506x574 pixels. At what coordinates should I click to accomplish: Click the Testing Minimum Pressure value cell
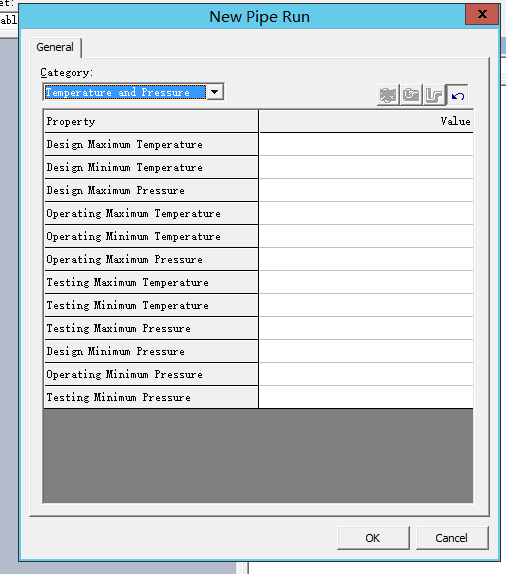[x=366, y=397]
